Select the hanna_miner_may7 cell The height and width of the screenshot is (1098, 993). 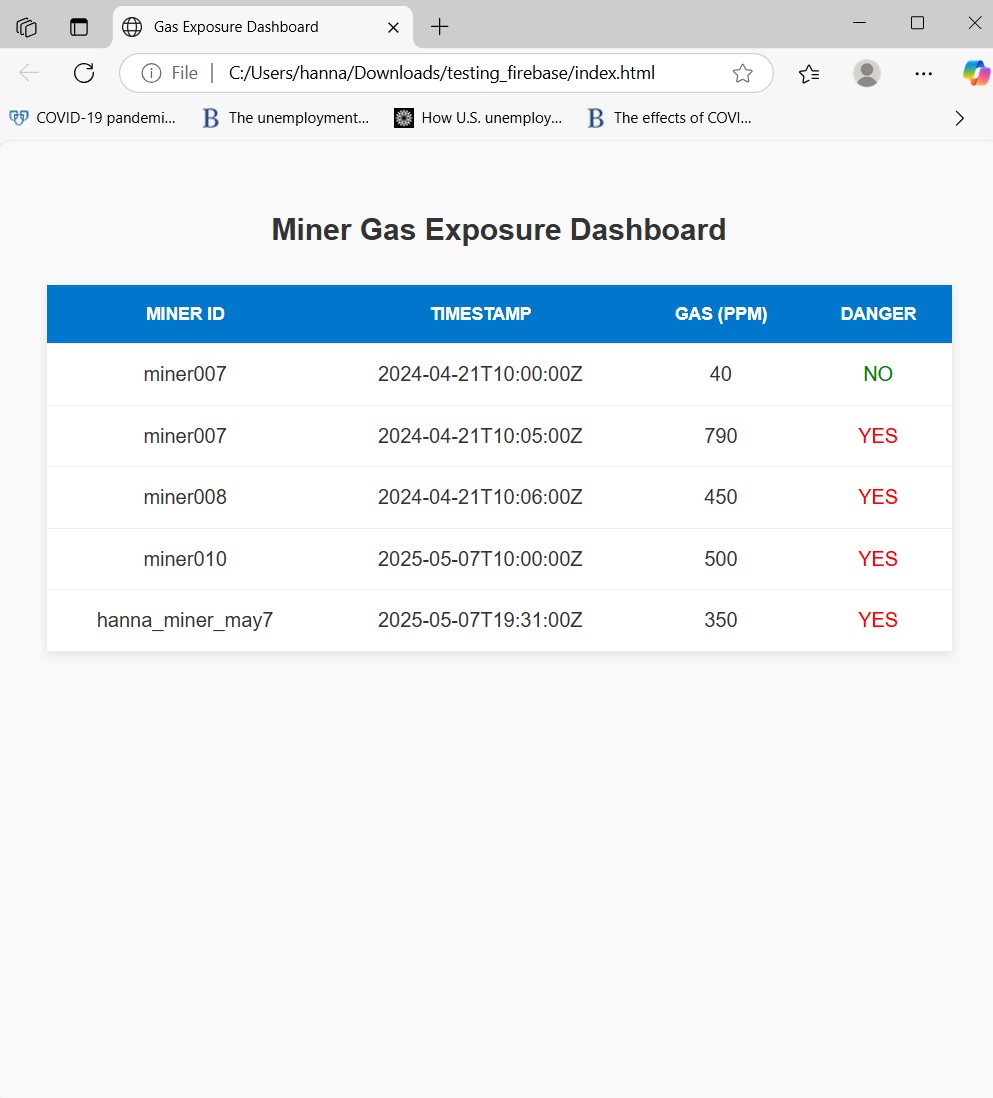pyautogui.click(x=185, y=620)
